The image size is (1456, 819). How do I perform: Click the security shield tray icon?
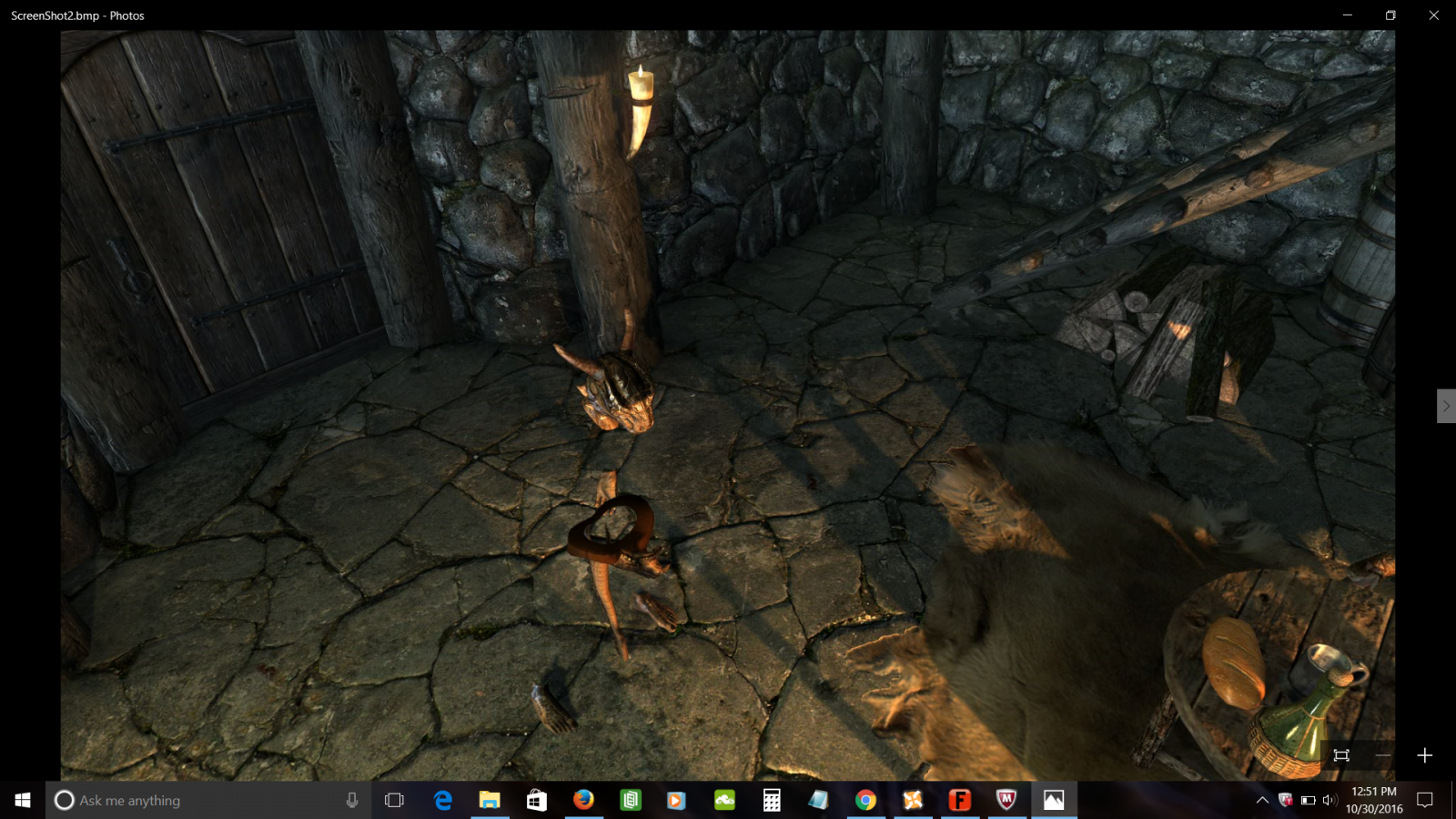[1285, 800]
